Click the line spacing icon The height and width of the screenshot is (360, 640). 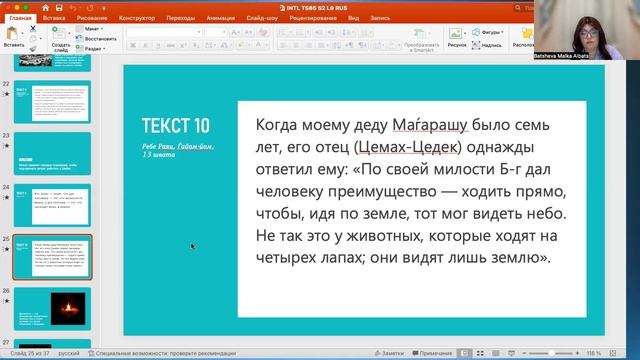(x=346, y=32)
